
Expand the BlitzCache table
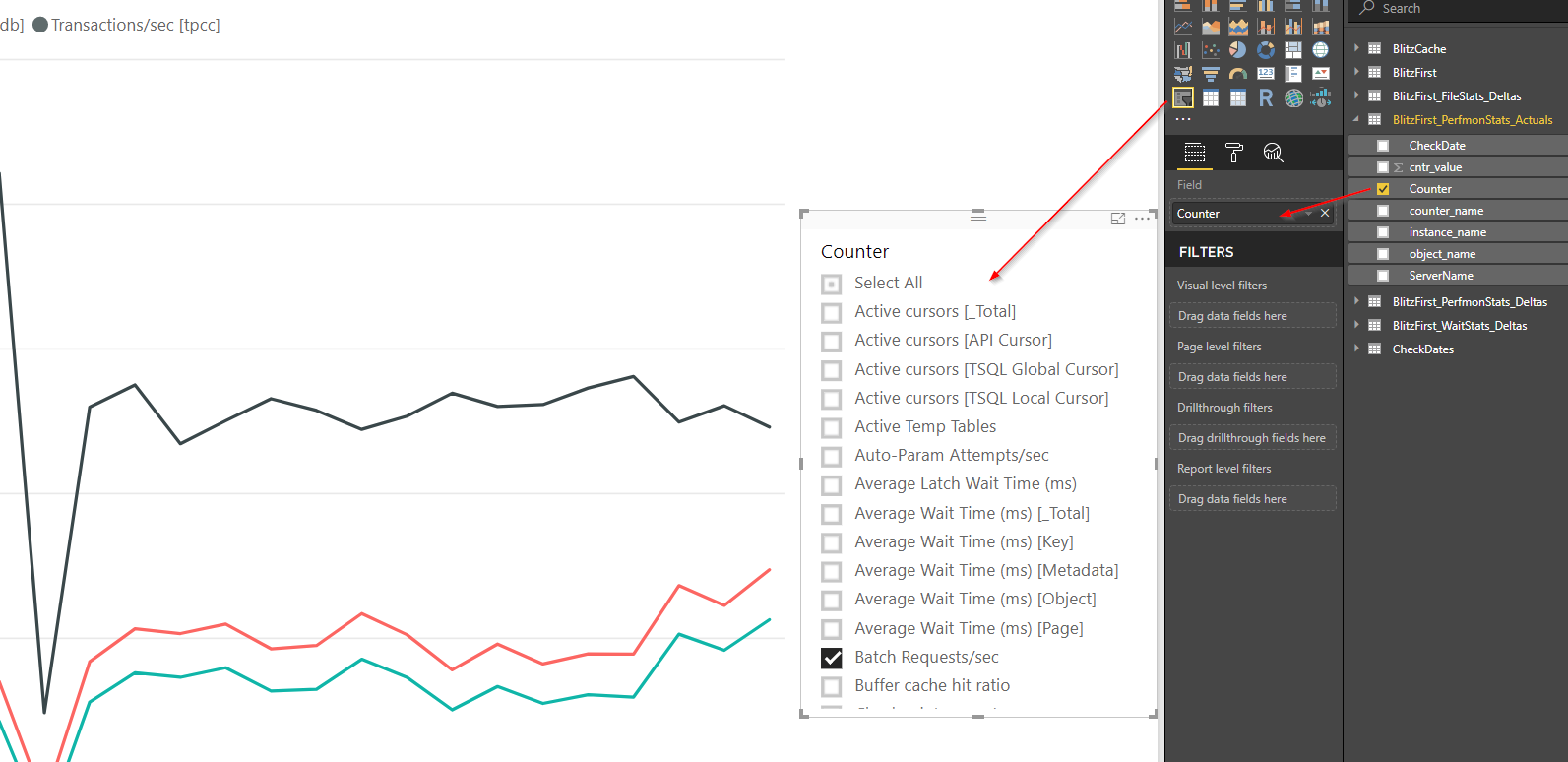(1356, 48)
